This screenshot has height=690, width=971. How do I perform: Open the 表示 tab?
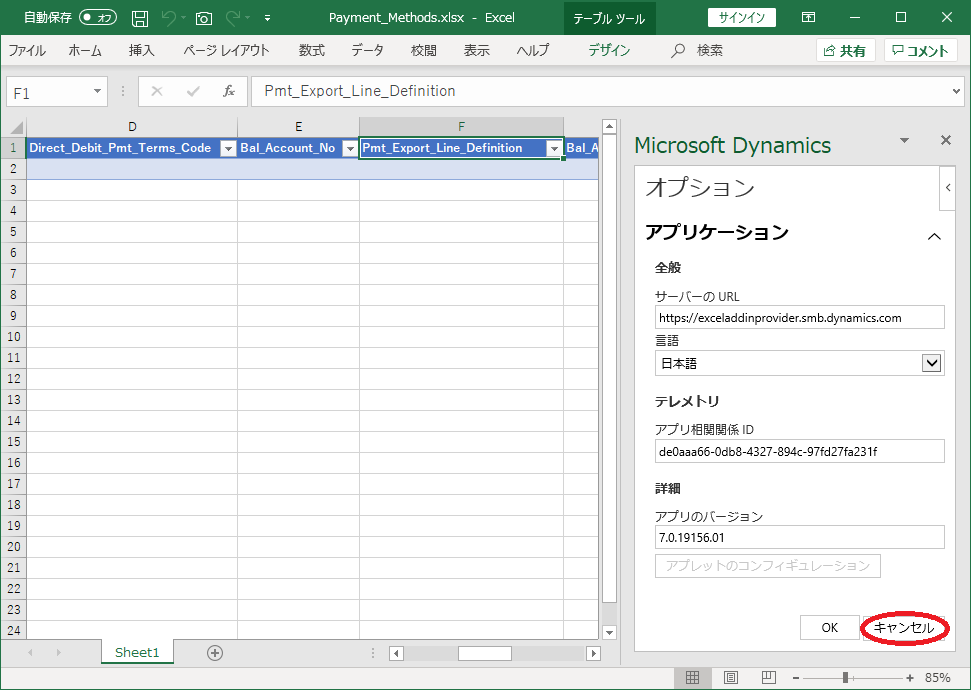(x=477, y=50)
